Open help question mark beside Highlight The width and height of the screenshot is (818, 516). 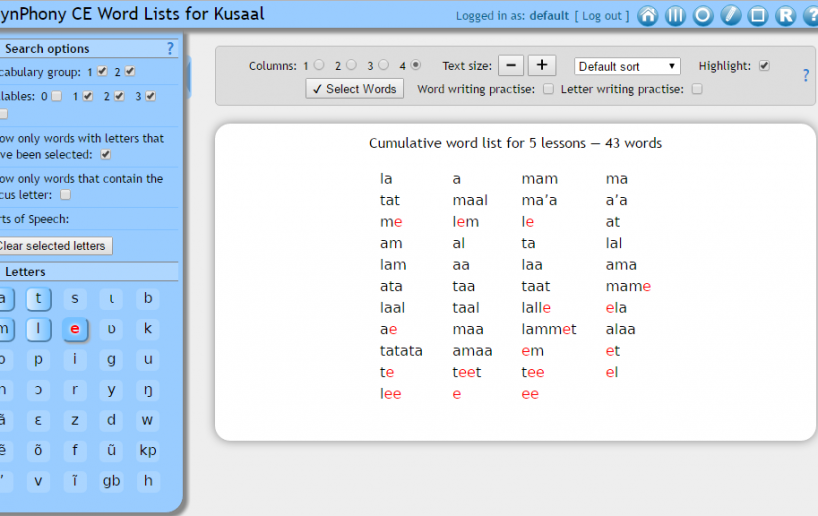click(x=806, y=75)
